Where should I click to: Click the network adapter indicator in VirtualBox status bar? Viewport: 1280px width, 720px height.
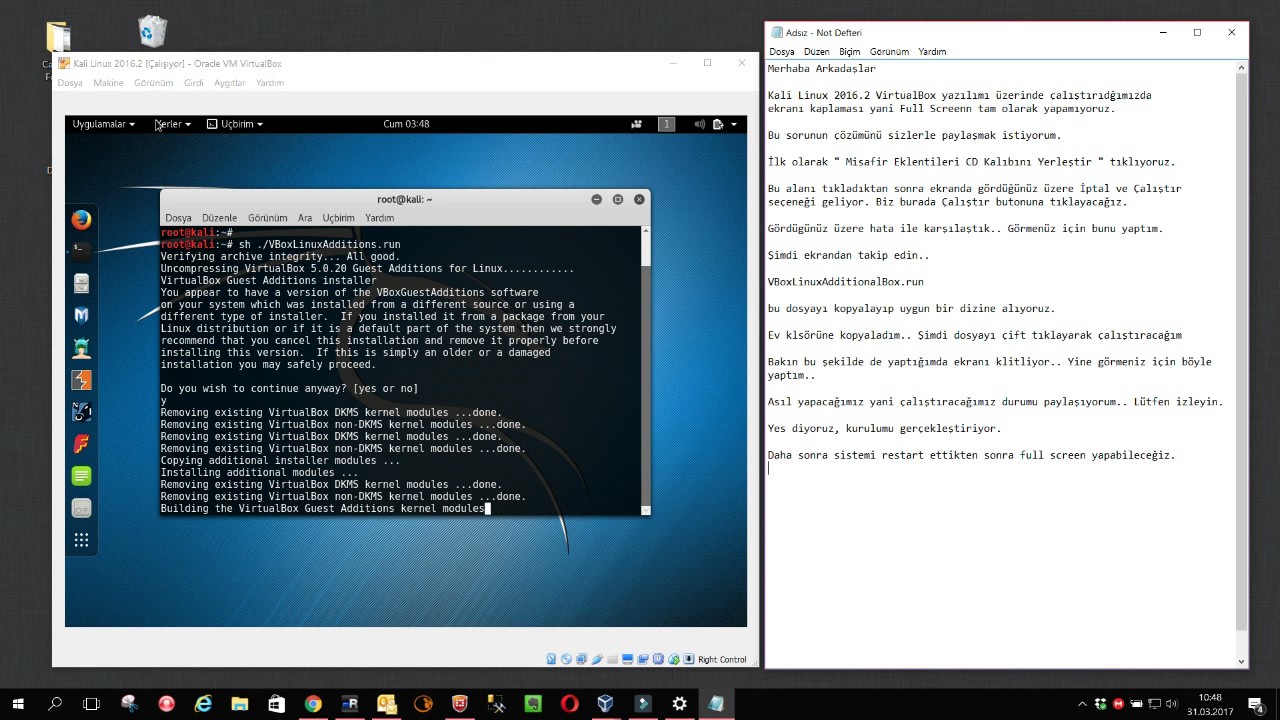pos(582,659)
